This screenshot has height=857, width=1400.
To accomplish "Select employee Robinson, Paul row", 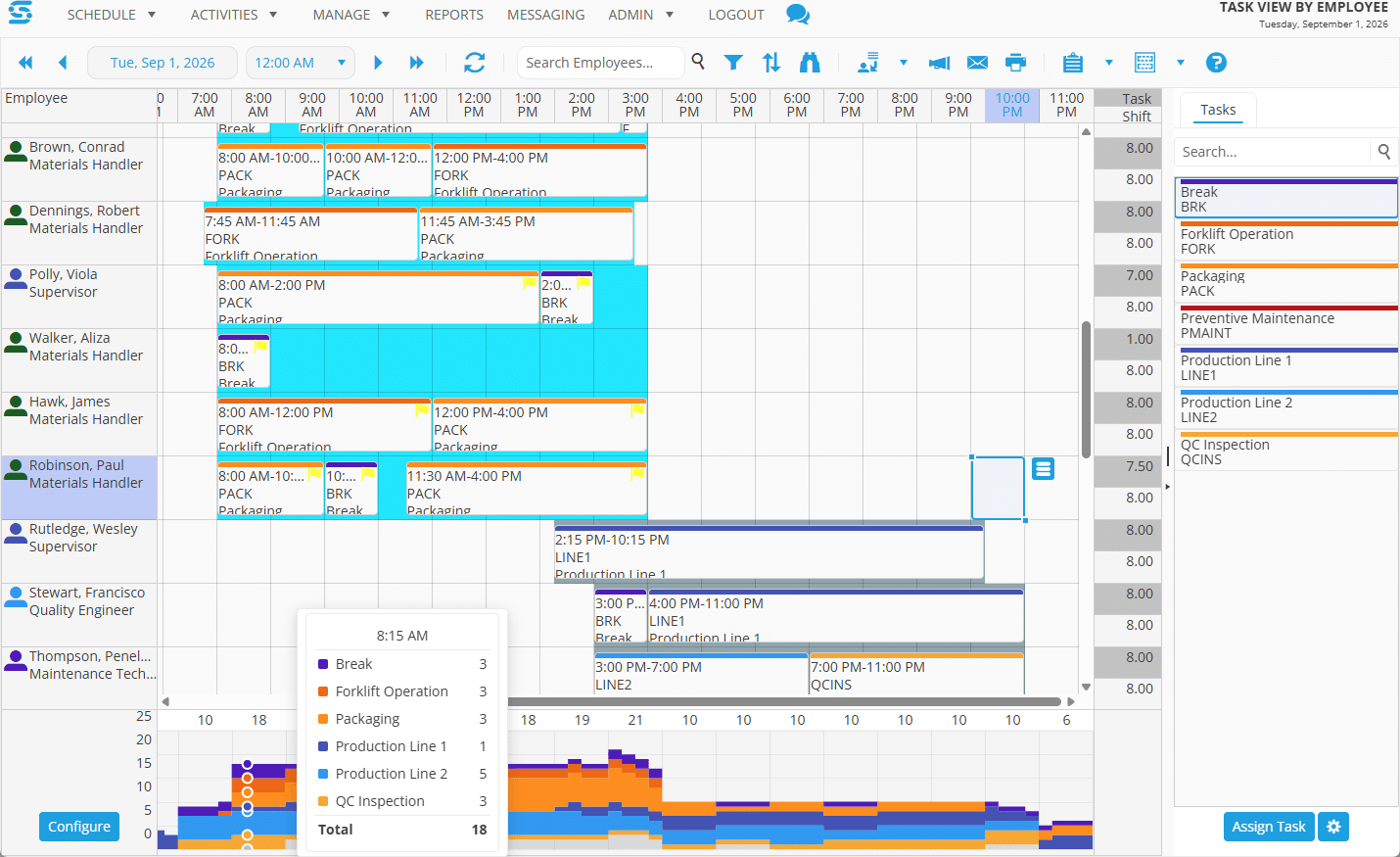I will pyautogui.click(x=79, y=487).
